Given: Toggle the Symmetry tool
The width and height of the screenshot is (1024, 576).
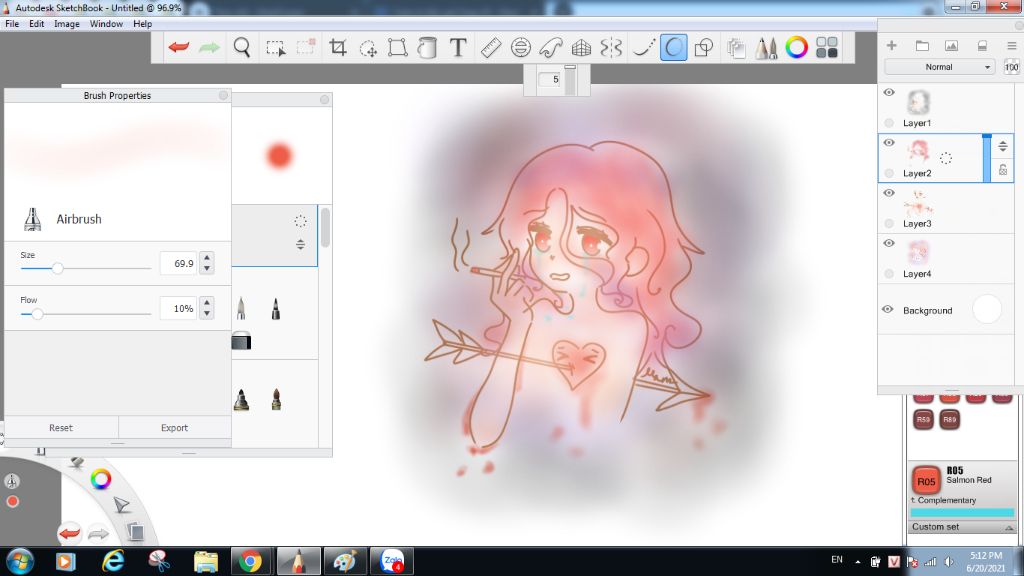Looking at the screenshot, I should (611, 47).
